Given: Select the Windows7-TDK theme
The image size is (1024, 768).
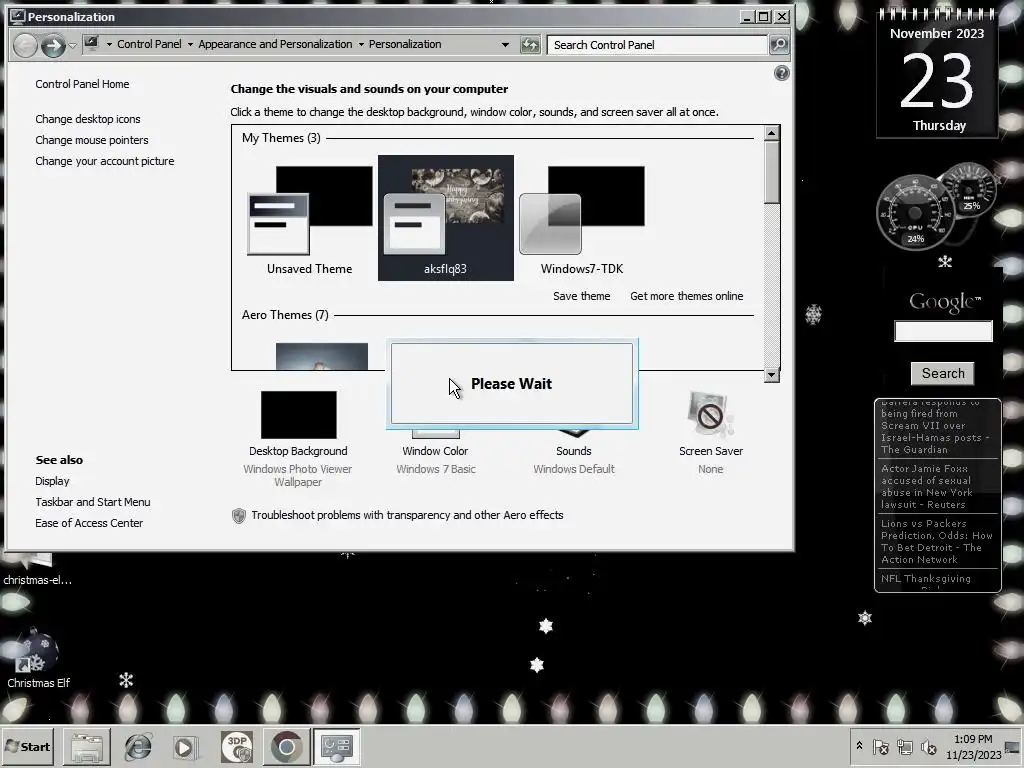Looking at the screenshot, I should pyautogui.click(x=581, y=218).
